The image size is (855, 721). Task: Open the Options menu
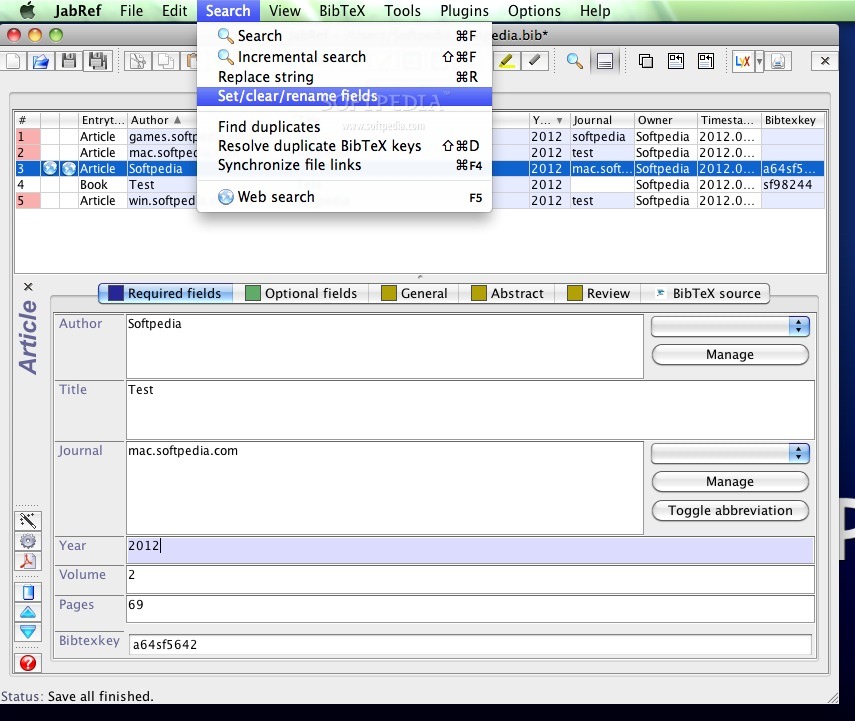[534, 10]
